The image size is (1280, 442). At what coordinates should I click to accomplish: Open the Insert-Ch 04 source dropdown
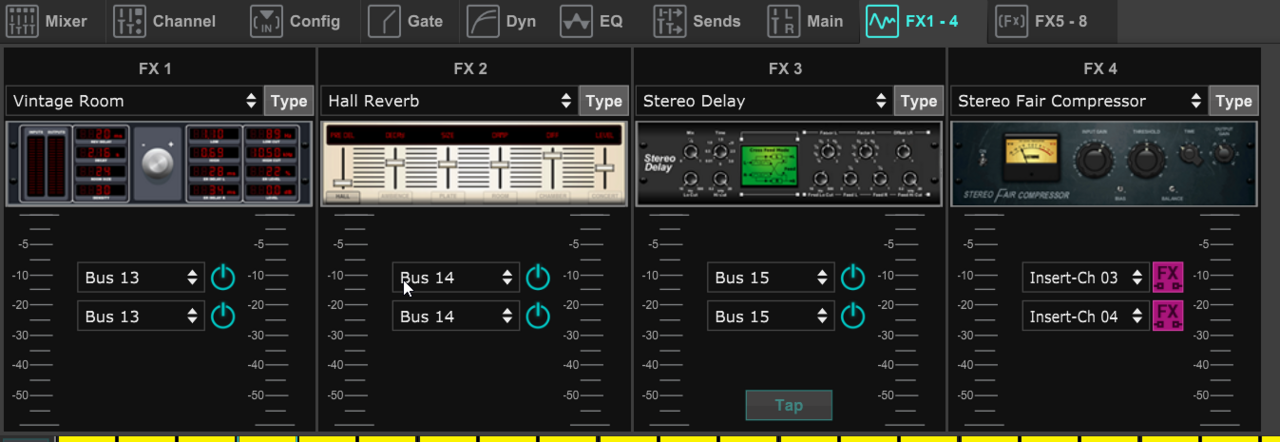(x=1086, y=316)
